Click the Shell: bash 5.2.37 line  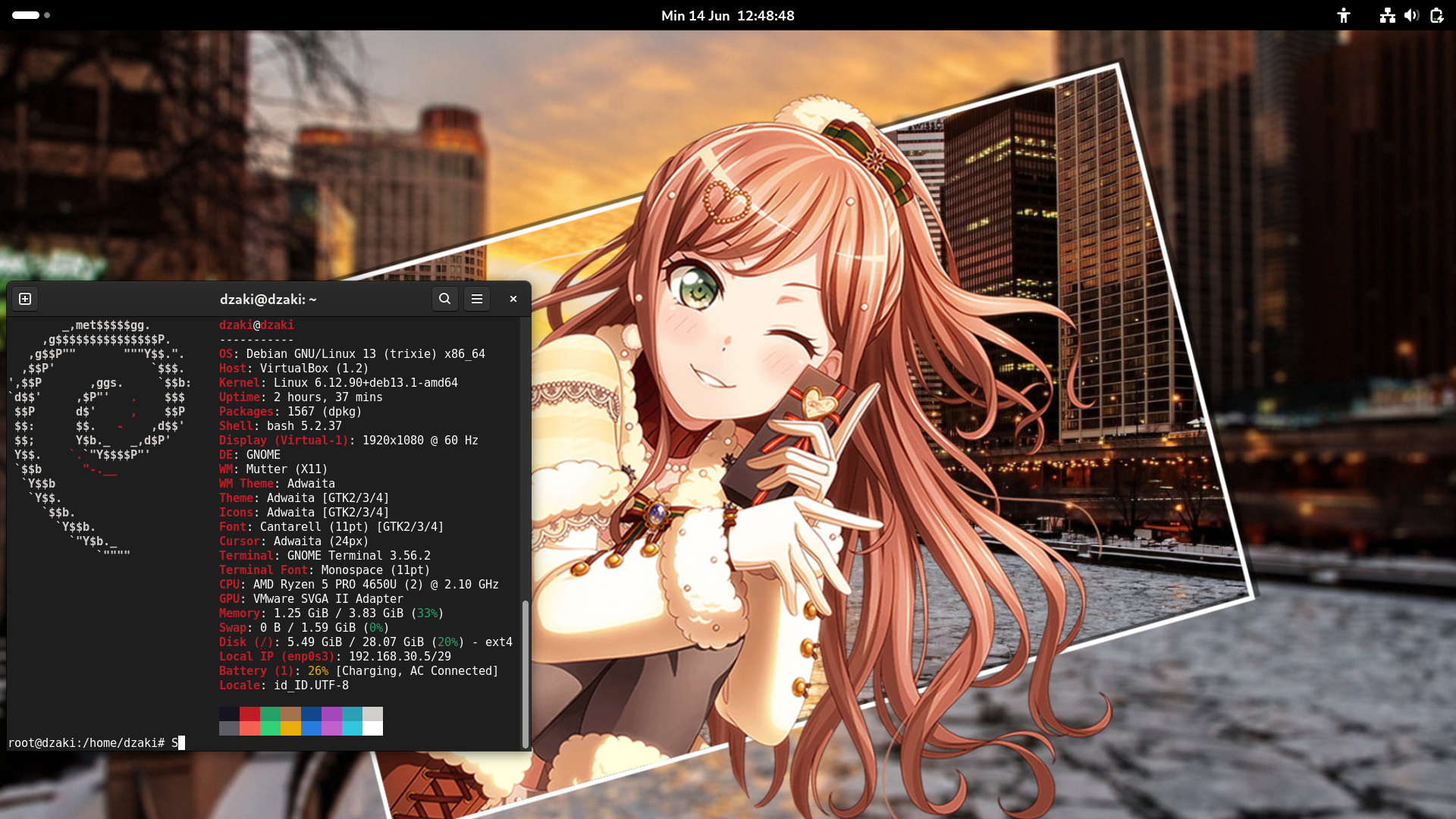[281, 426]
